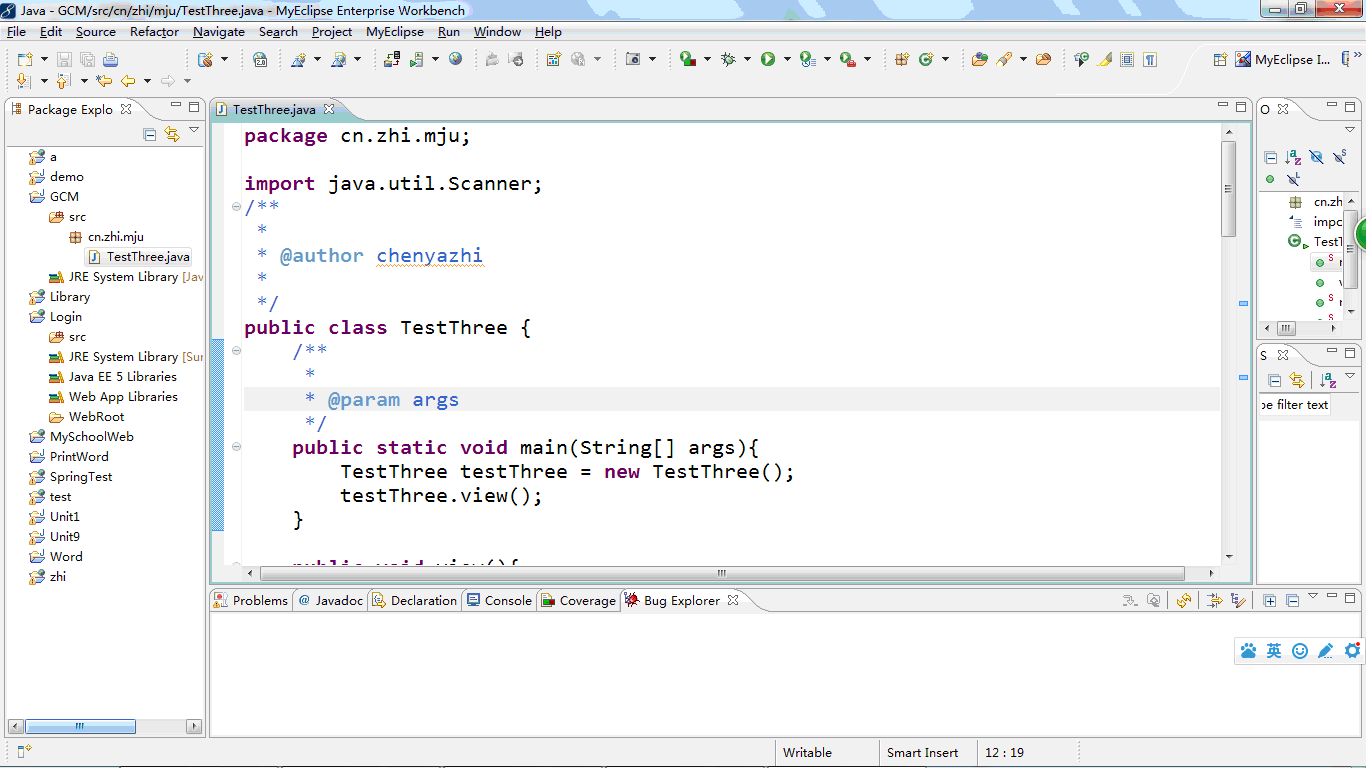
Task: Toggle Mark Occurrences highlighter icon
Action: coord(1104,59)
